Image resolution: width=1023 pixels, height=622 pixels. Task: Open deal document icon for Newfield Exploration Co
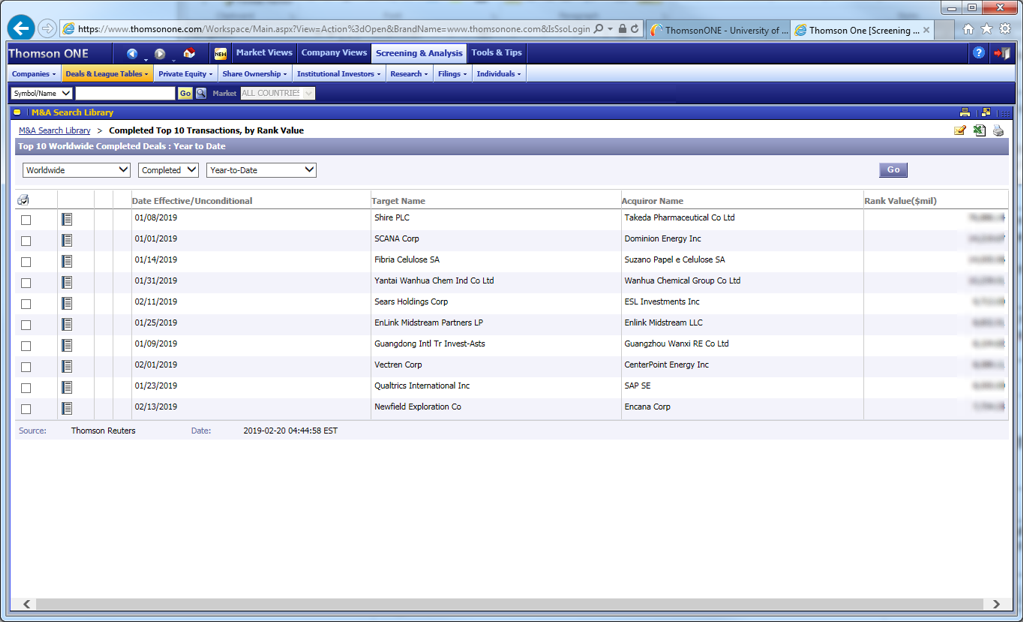67,408
